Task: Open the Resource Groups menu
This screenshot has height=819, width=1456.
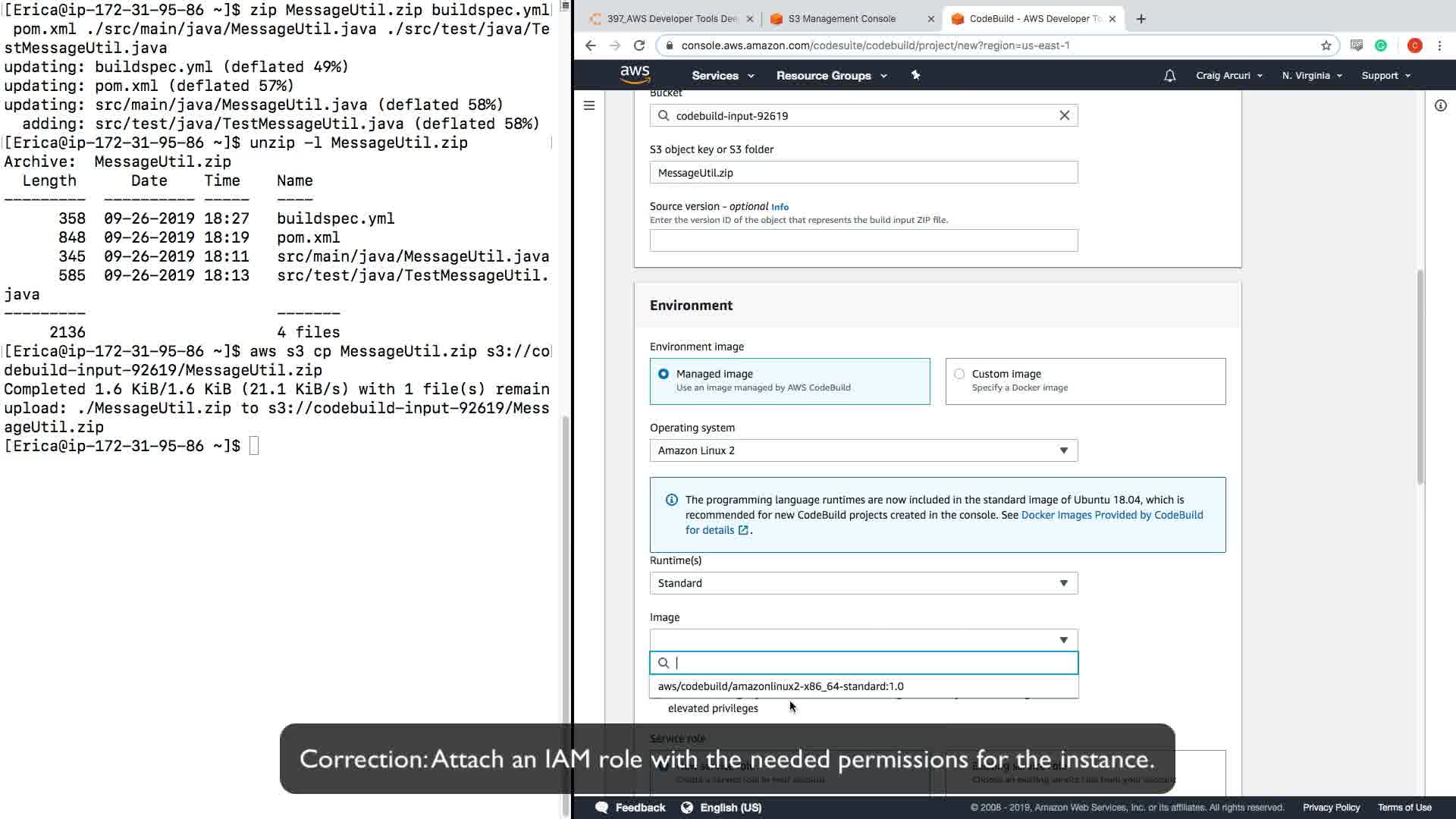Action: 831,76
